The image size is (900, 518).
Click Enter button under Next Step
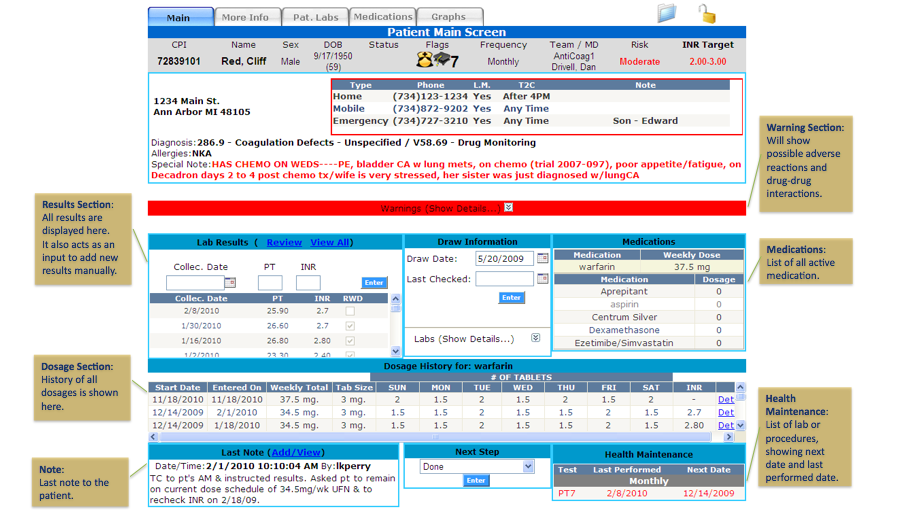point(476,480)
